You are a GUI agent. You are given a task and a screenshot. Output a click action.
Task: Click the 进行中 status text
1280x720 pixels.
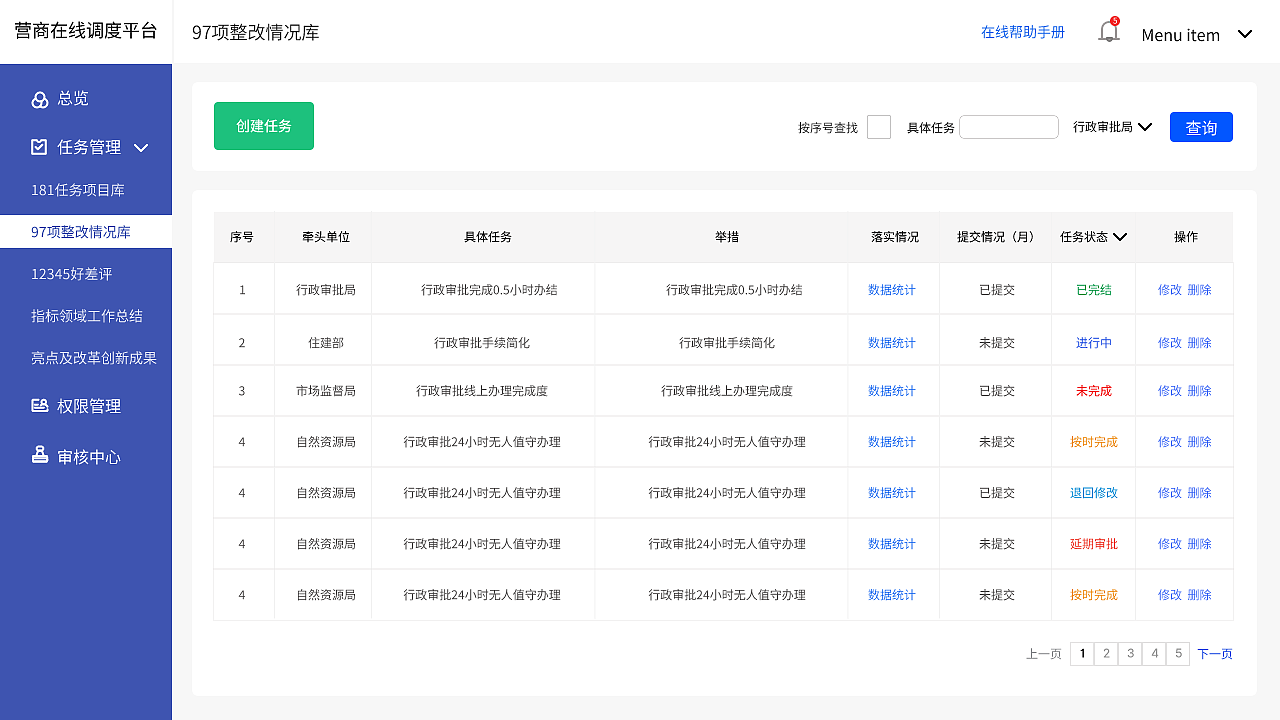point(1094,343)
